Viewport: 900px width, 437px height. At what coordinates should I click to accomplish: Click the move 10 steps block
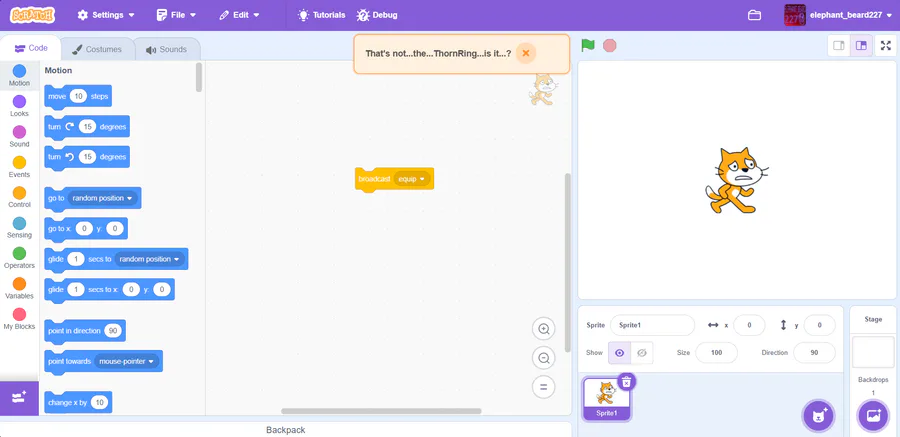(x=78, y=96)
